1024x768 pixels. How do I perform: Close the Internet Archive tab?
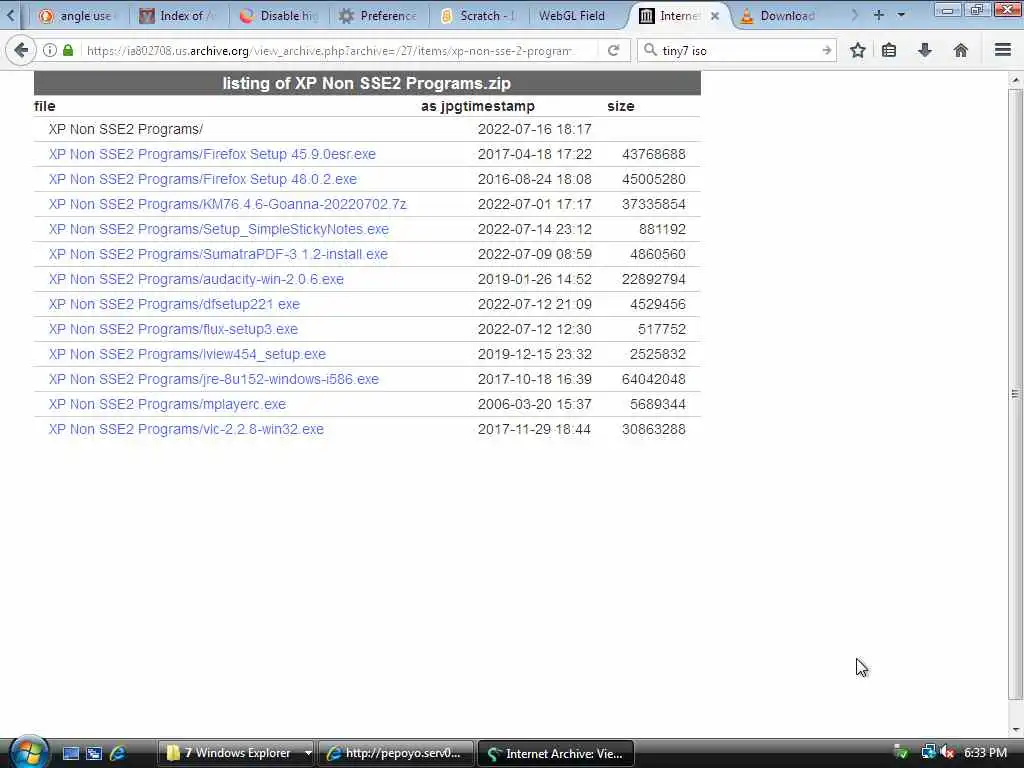tap(714, 16)
